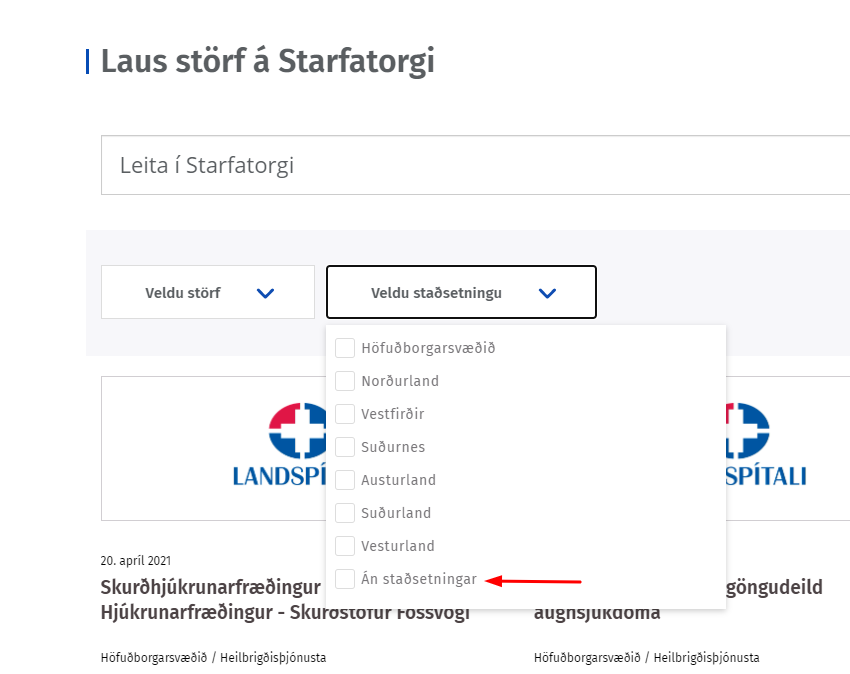The width and height of the screenshot is (850, 674).
Task: Click the Laus störf á Starfatorgi heading
Action: [268, 61]
